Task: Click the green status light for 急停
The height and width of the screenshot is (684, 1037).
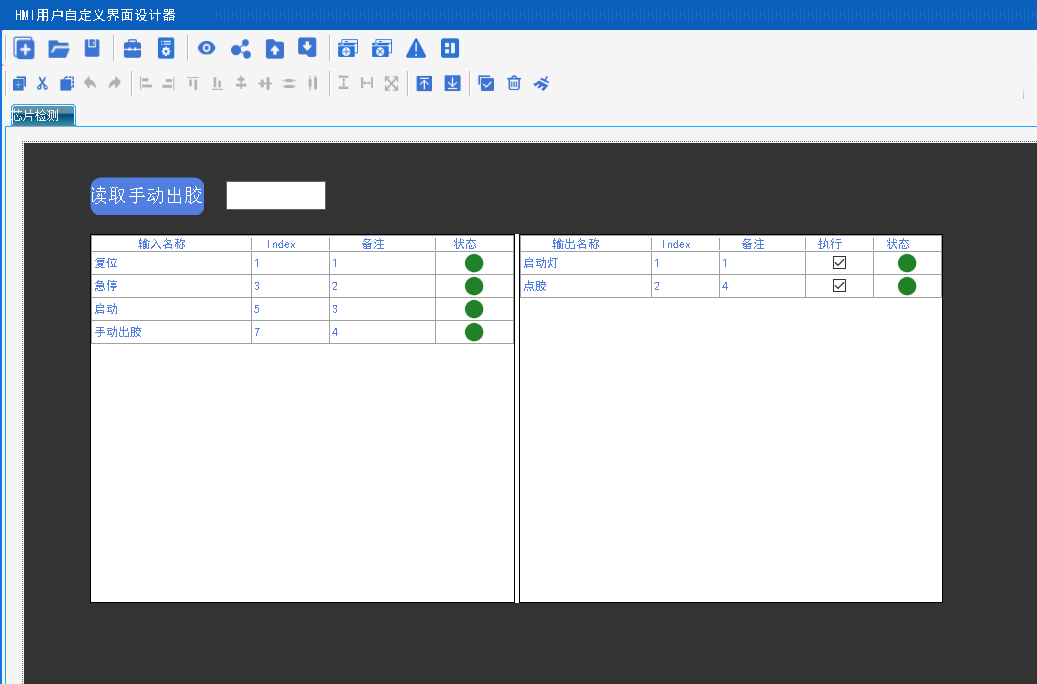Action: tap(474, 286)
